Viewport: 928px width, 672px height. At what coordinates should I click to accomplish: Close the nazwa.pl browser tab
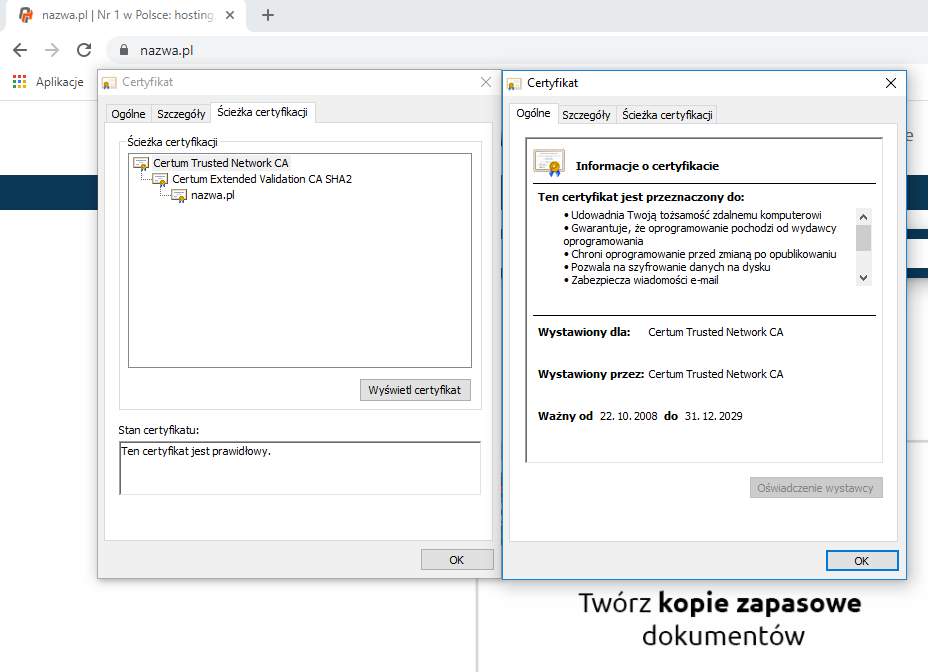[x=230, y=15]
